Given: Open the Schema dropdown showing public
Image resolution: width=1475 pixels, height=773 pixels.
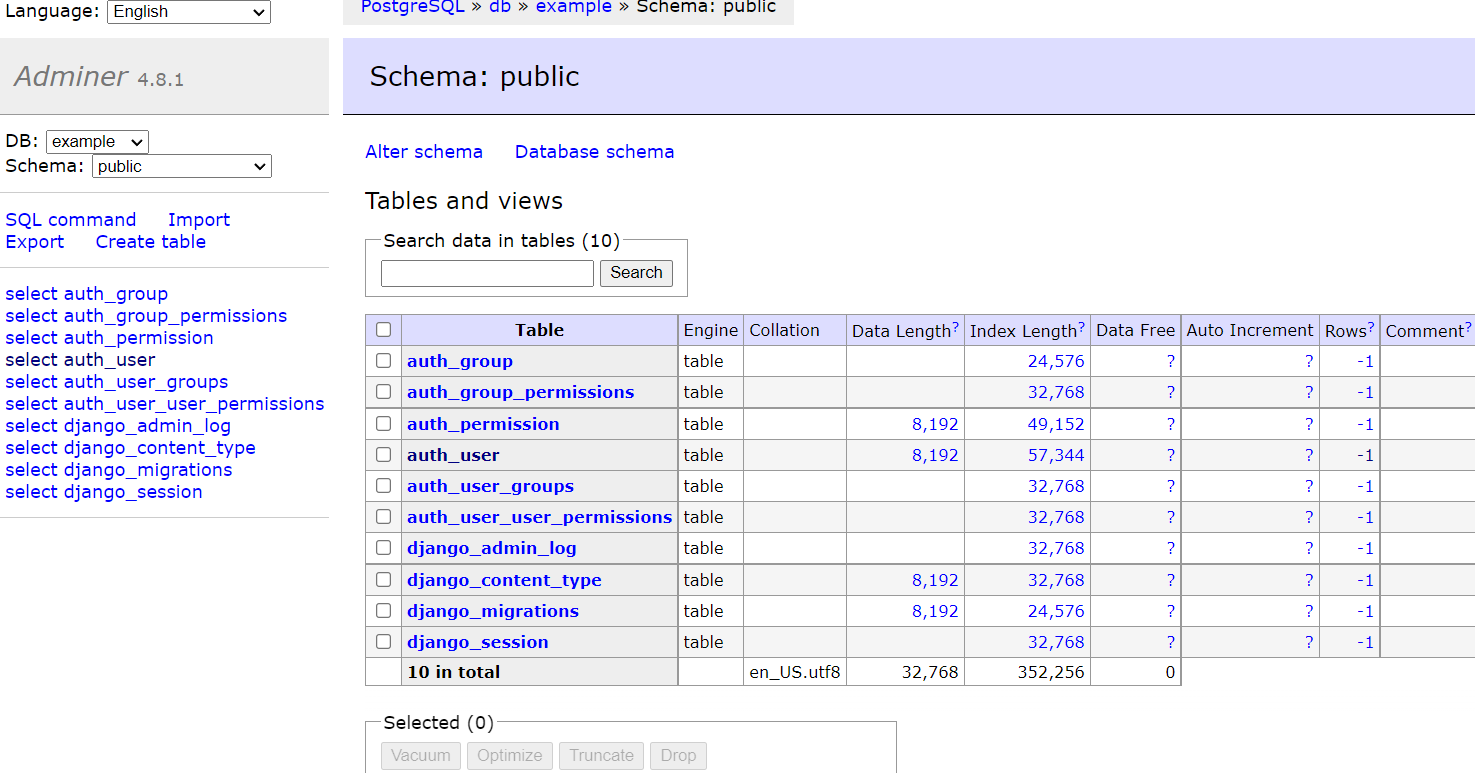Looking at the screenshot, I should (182, 167).
